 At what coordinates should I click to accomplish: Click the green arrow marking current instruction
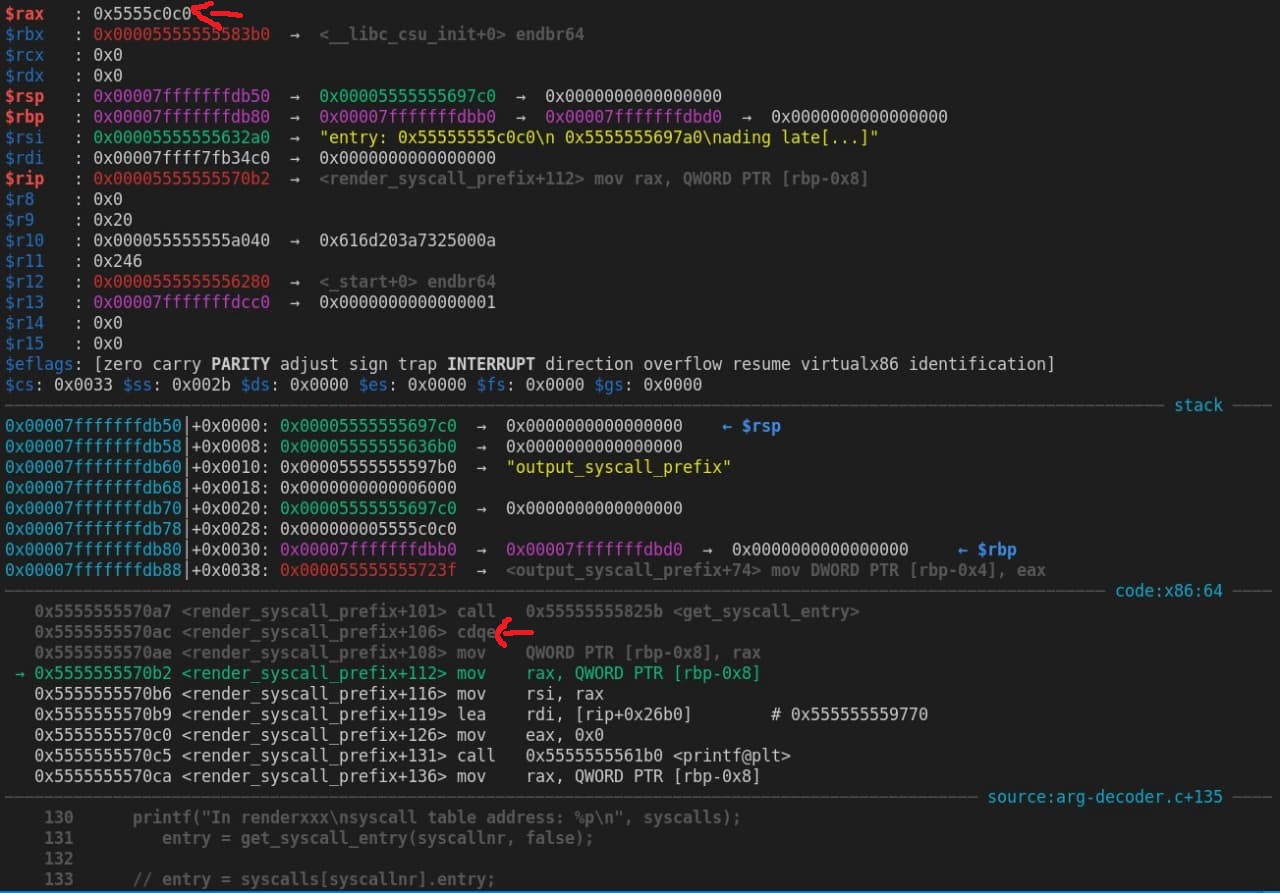coord(20,673)
